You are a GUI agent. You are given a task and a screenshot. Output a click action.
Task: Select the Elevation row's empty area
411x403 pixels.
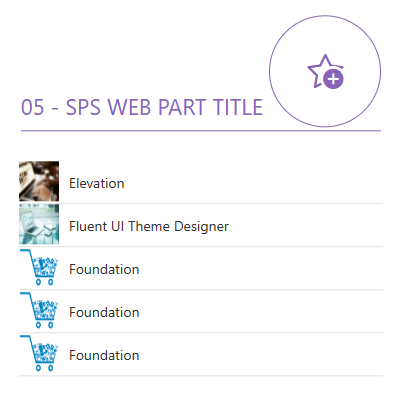click(253, 182)
